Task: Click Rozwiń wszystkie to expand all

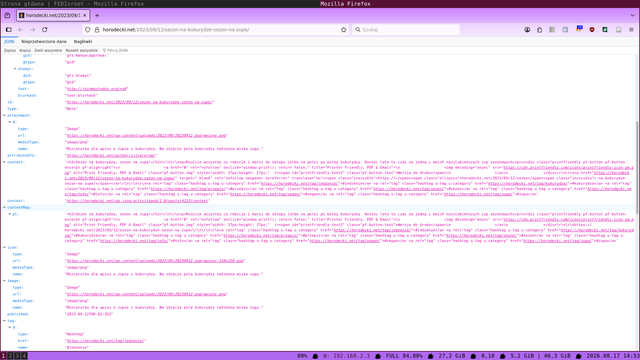Action: (x=82, y=51)
